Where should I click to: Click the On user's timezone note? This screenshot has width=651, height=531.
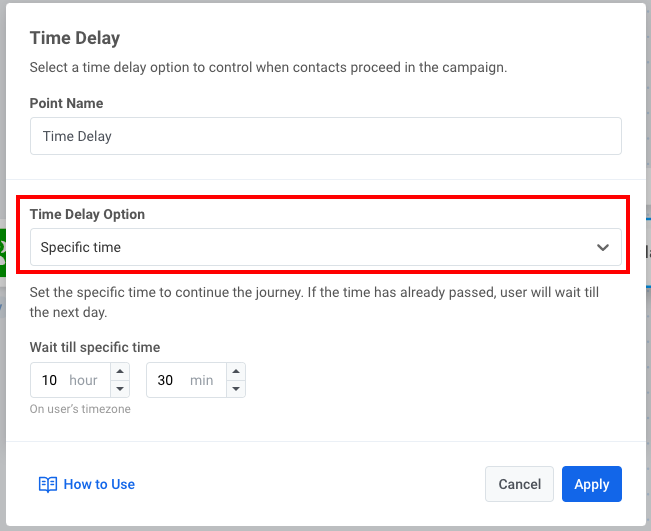(x=80, y=409)
